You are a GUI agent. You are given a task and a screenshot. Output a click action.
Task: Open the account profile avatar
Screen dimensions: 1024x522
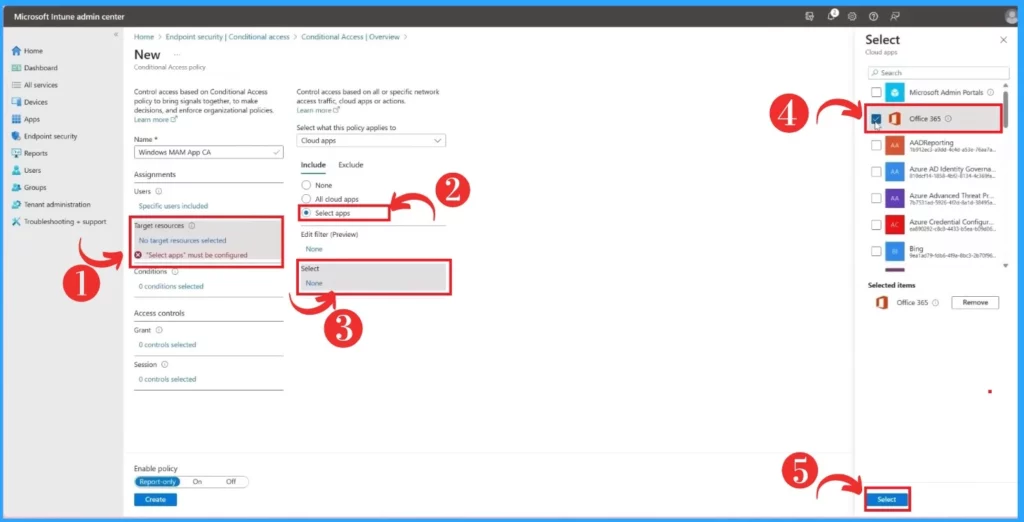point(1013,16)
